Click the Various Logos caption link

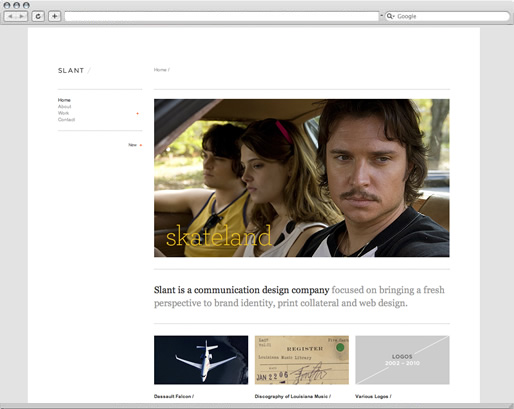pos(373,396)
